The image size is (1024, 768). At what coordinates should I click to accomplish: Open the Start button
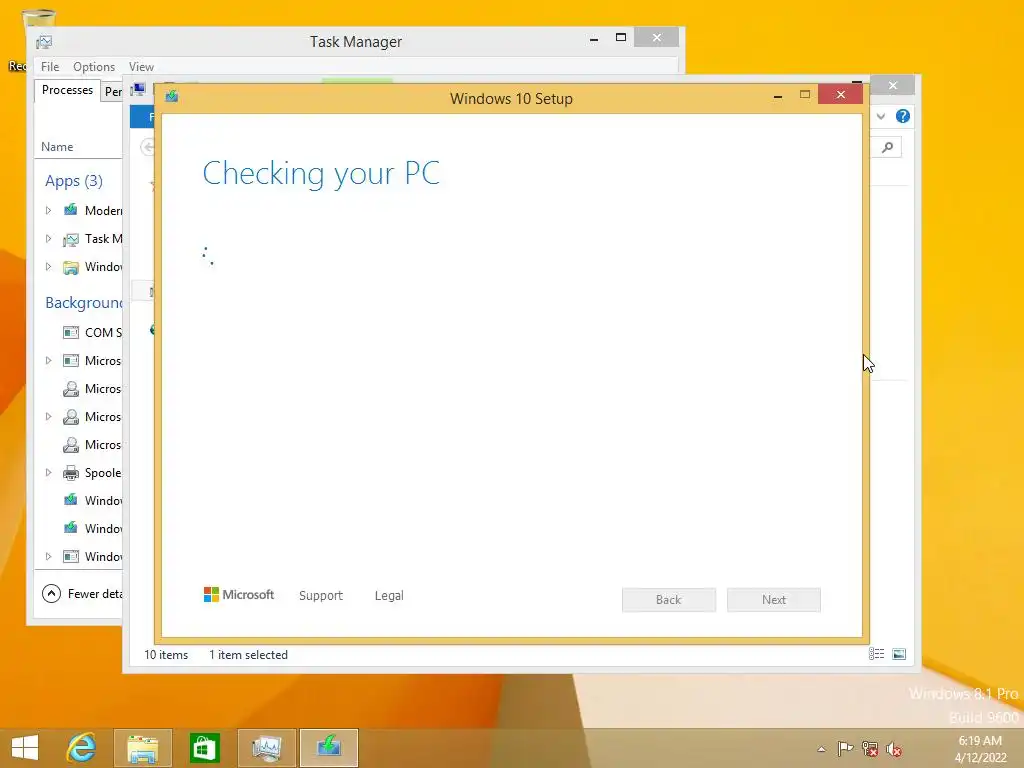click(x=25, y=748)
